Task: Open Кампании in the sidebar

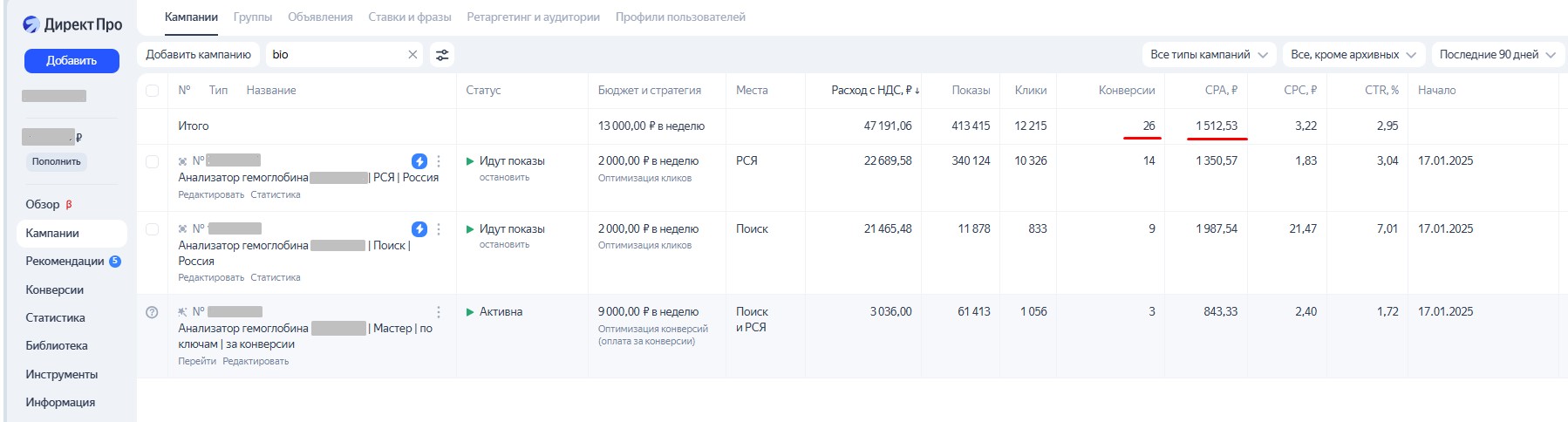Action: click(71, 233)
